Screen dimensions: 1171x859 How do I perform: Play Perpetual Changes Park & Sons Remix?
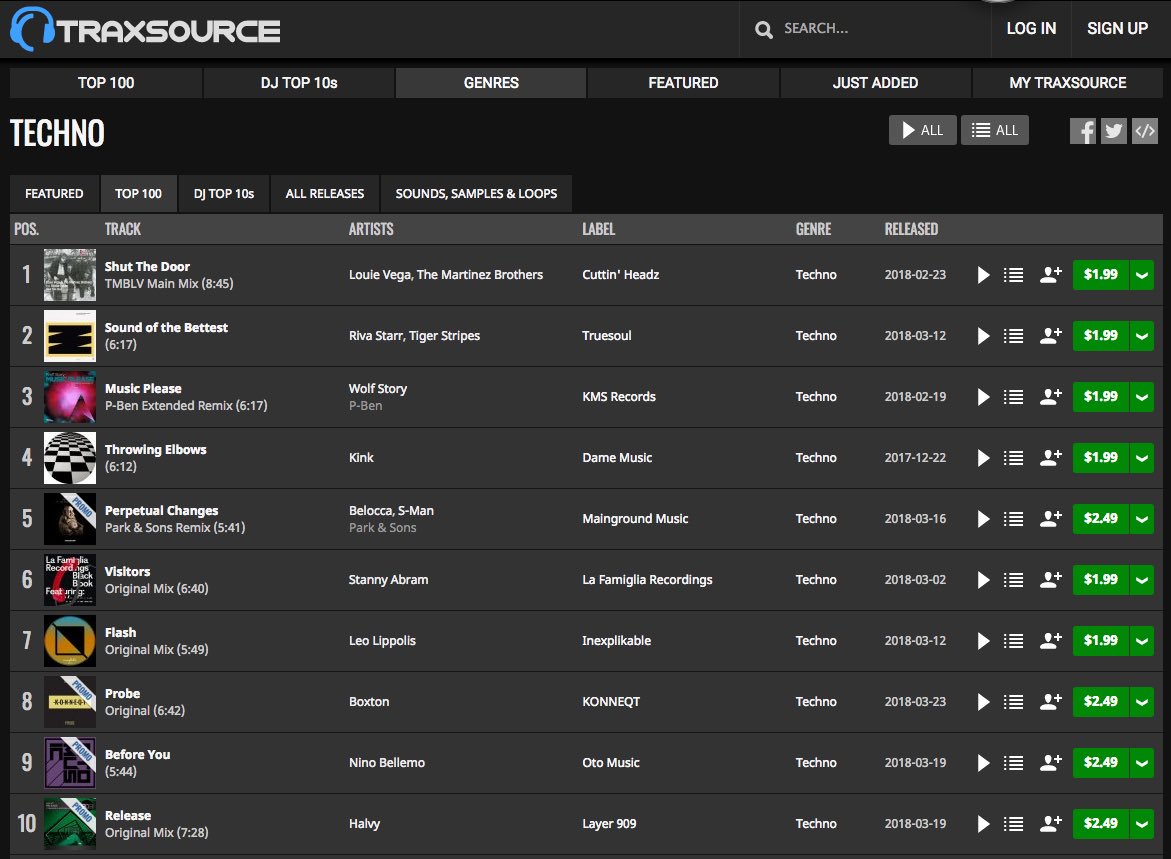pyautogui.click(x=984, y=519)
